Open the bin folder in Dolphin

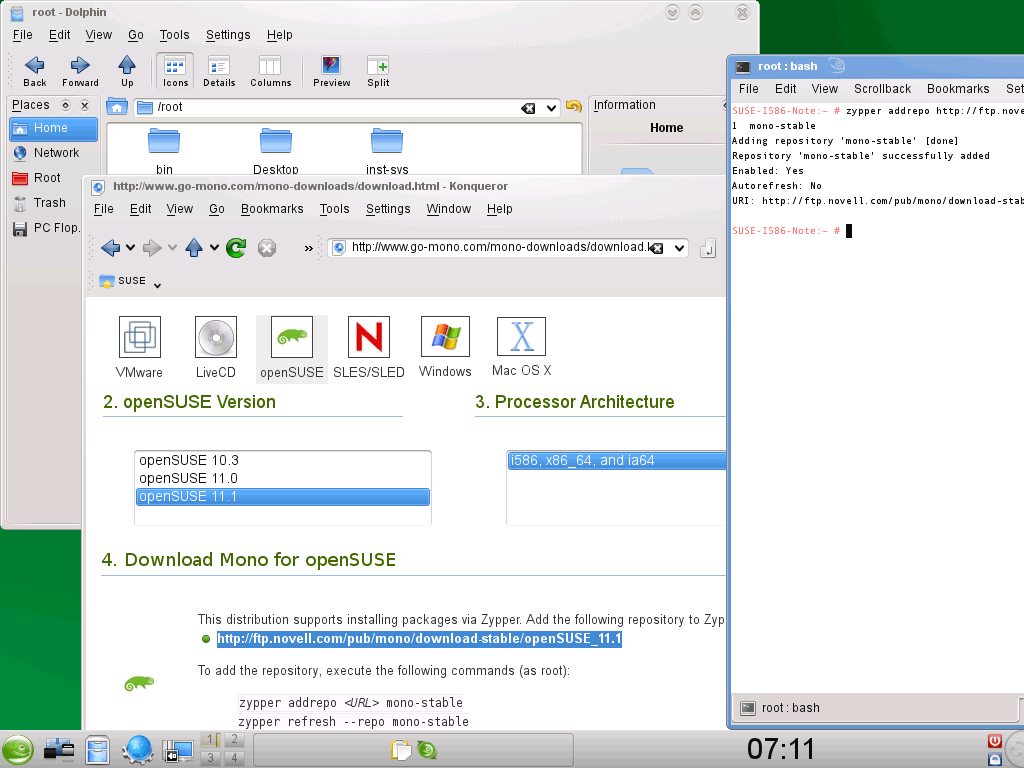pos(164,152)
